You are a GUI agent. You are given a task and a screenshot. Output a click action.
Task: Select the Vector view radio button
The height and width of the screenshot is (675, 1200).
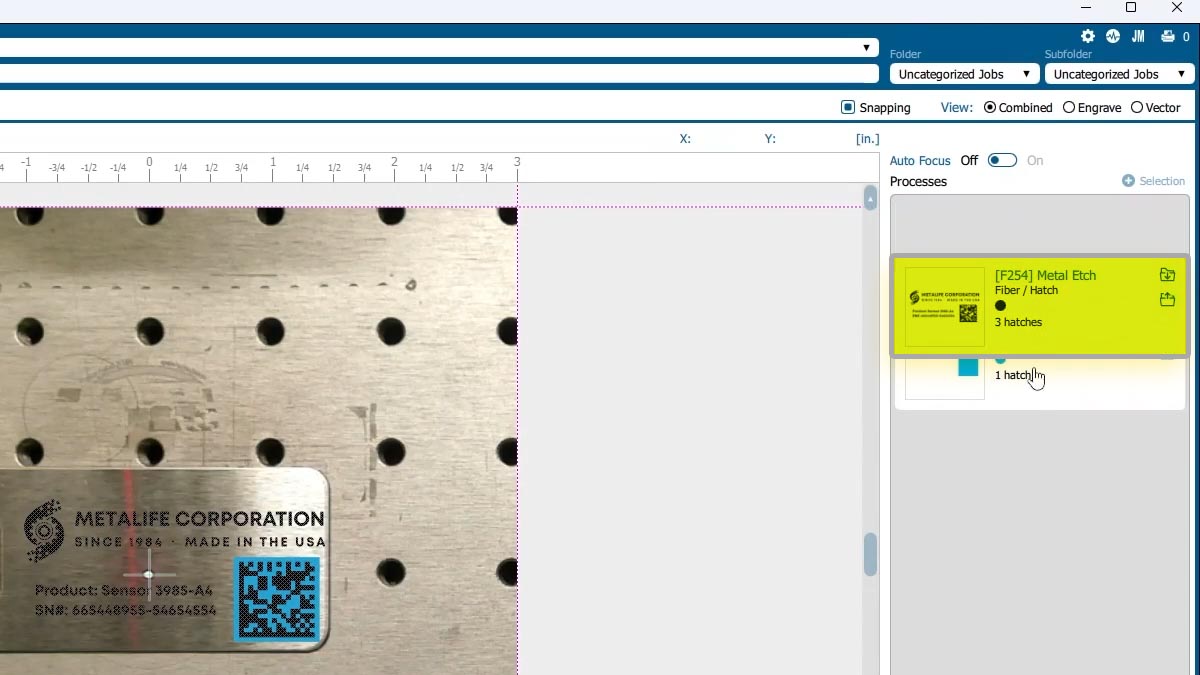tap(1137, 107)
